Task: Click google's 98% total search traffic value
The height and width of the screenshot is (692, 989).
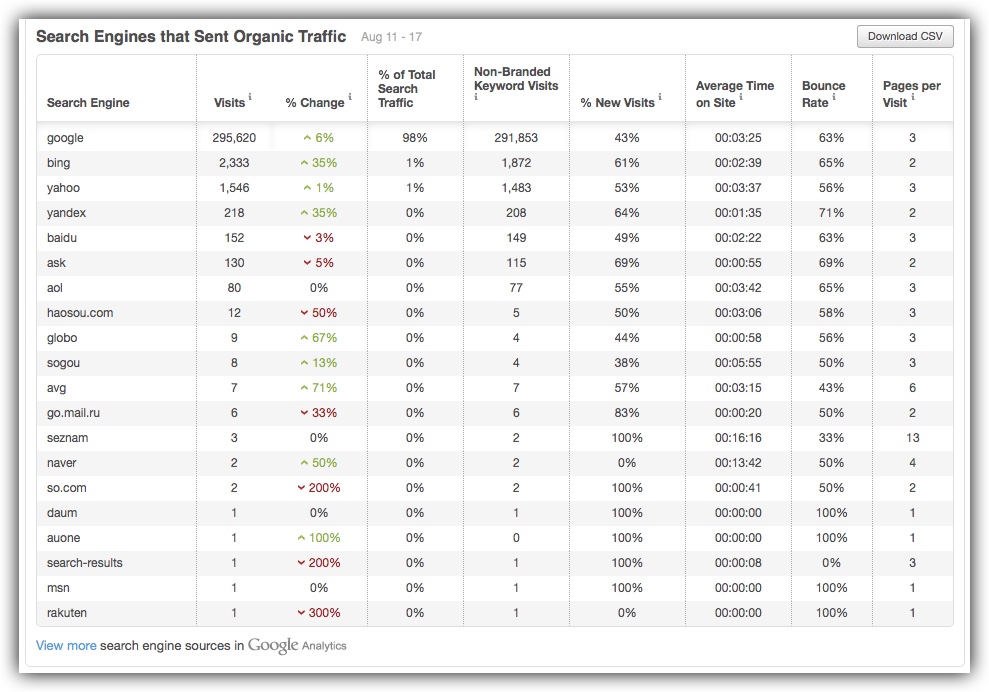Action: tap(414, 138)
